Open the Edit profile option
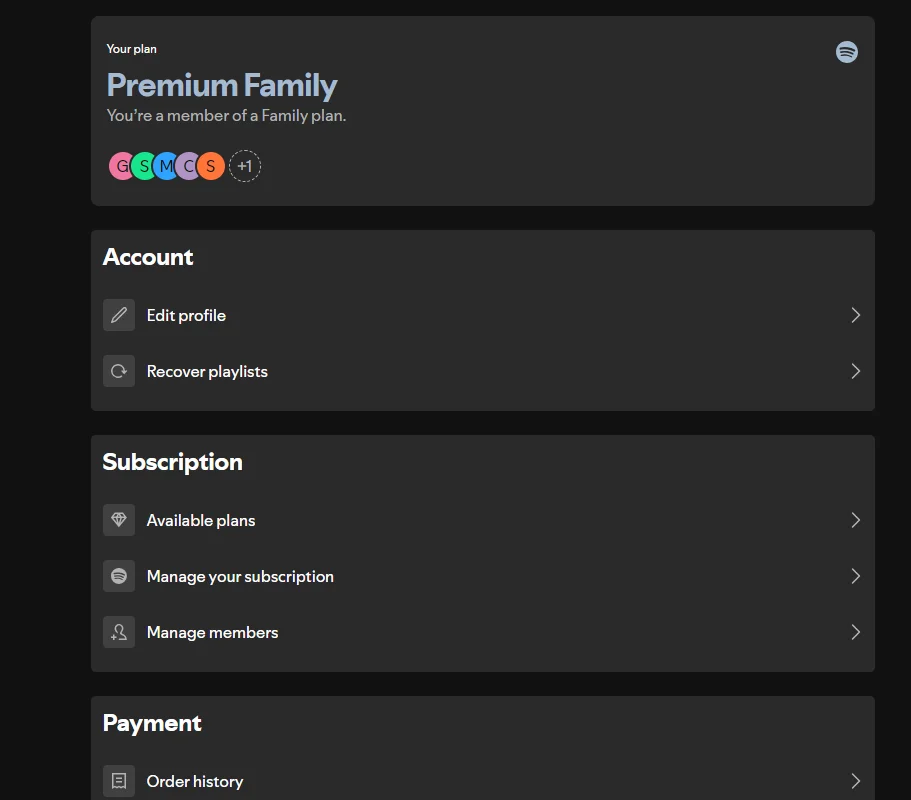The image size is (911, 800). [482, 315]
